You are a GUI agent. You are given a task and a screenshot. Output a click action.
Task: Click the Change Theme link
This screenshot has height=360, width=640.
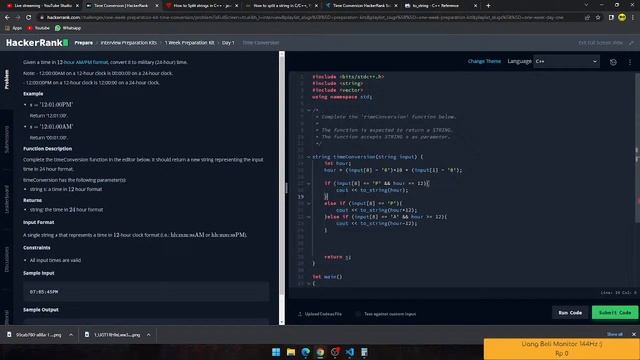pos(484,61)
